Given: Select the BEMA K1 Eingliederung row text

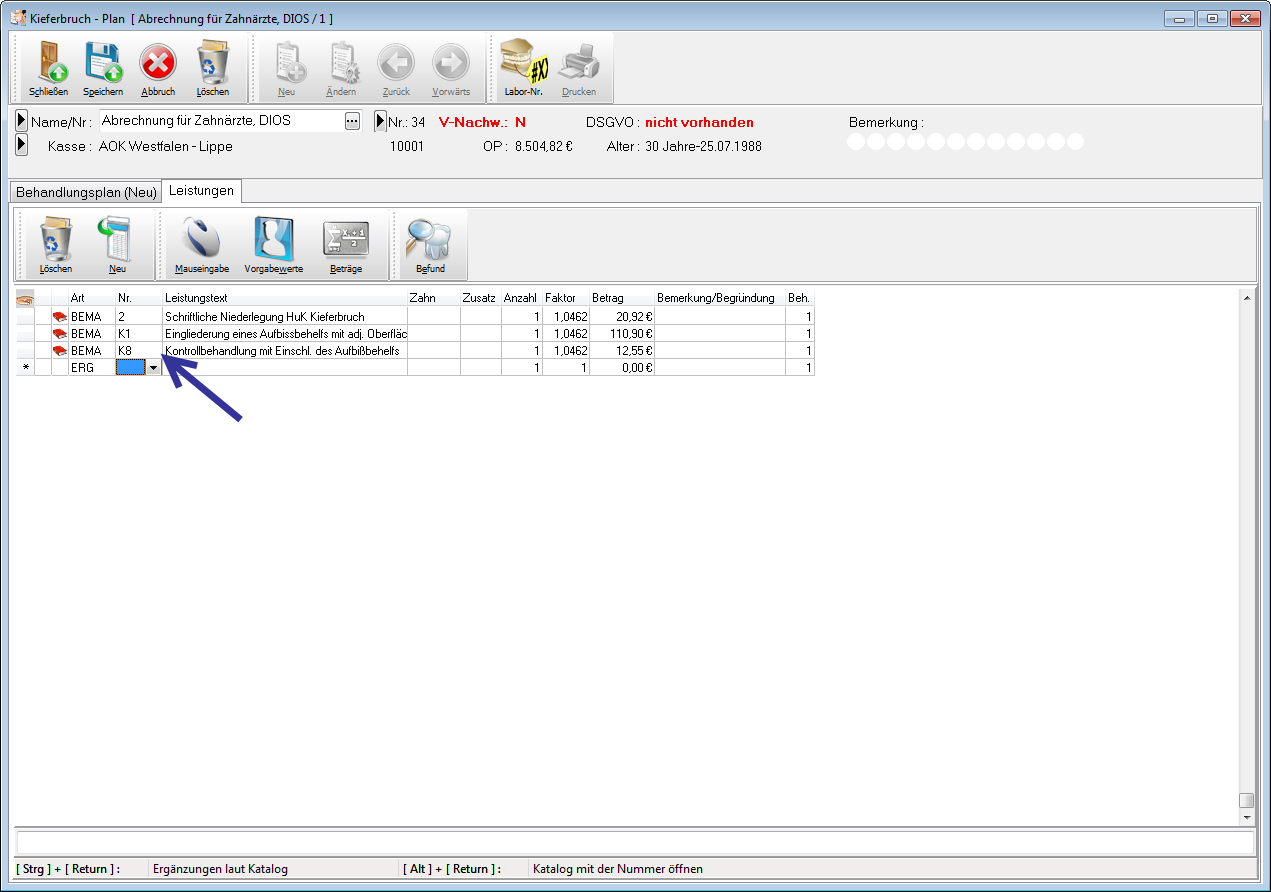Looking at the screenshot, I should (x=286, y=333).
